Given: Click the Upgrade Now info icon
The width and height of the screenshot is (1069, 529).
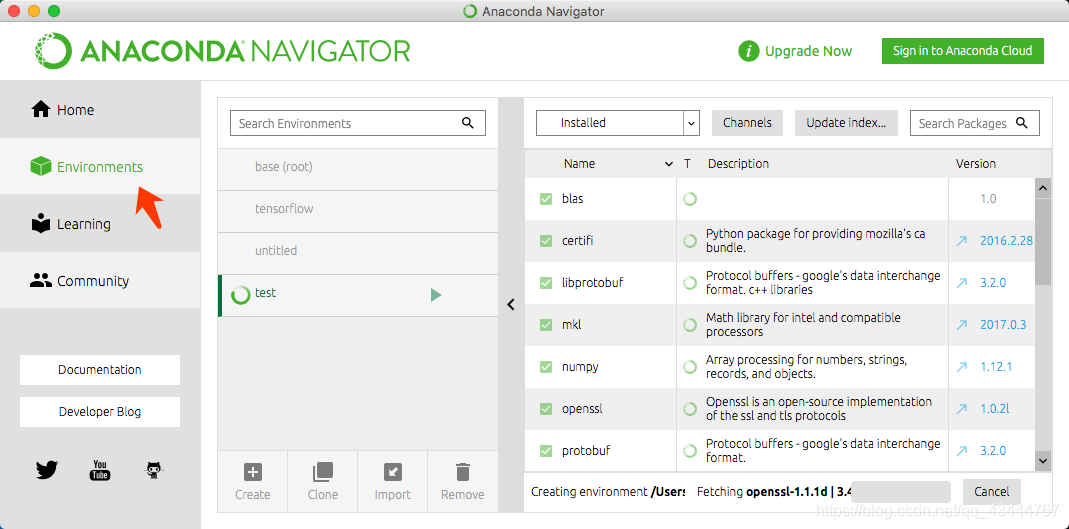Looking at the screenshot, I should (x=749, y=51).
